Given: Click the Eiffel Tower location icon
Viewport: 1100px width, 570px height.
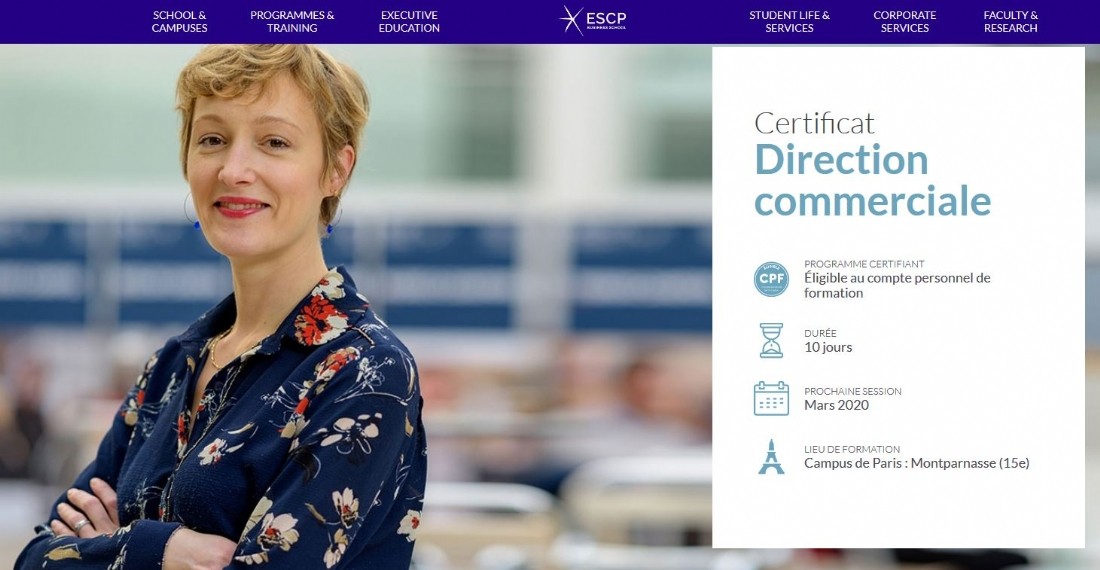Looking at the screenshot, I should [771, 456].
